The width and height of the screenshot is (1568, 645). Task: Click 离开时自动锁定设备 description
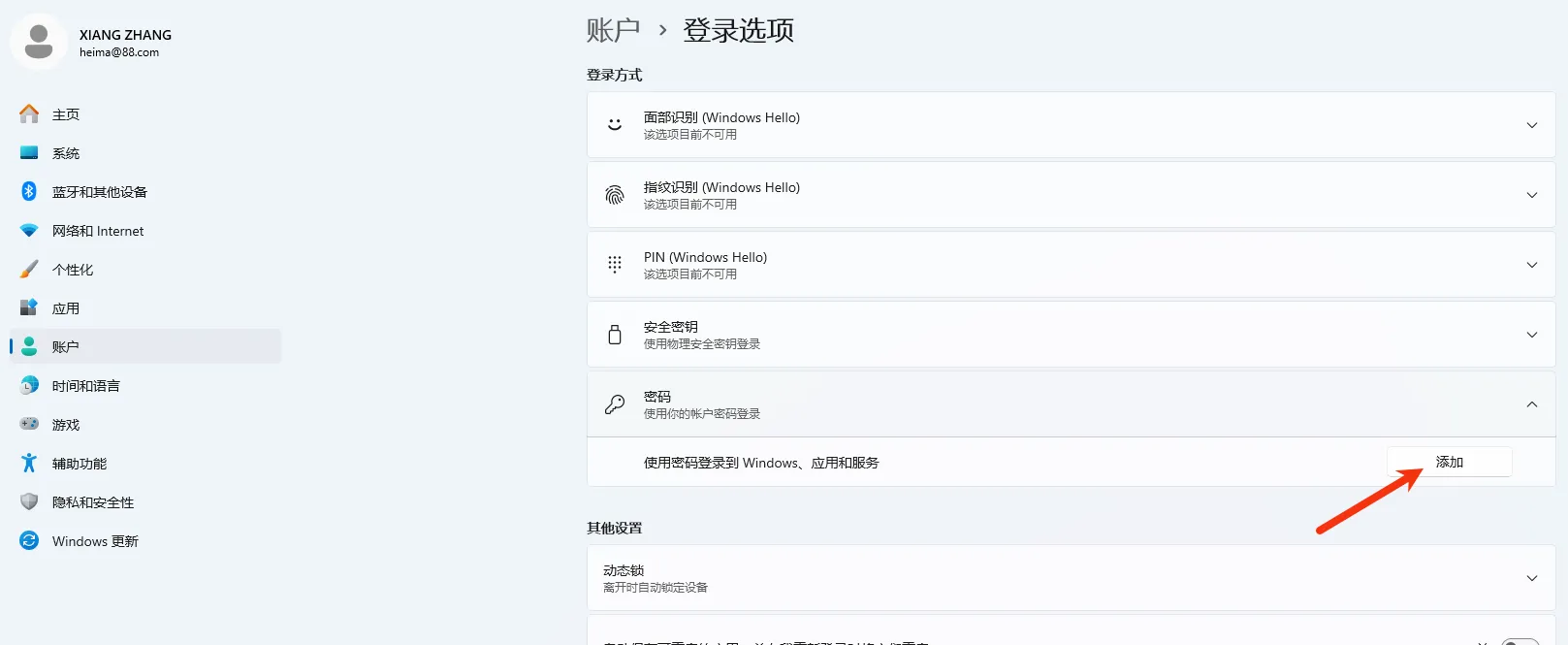[656, 588]
